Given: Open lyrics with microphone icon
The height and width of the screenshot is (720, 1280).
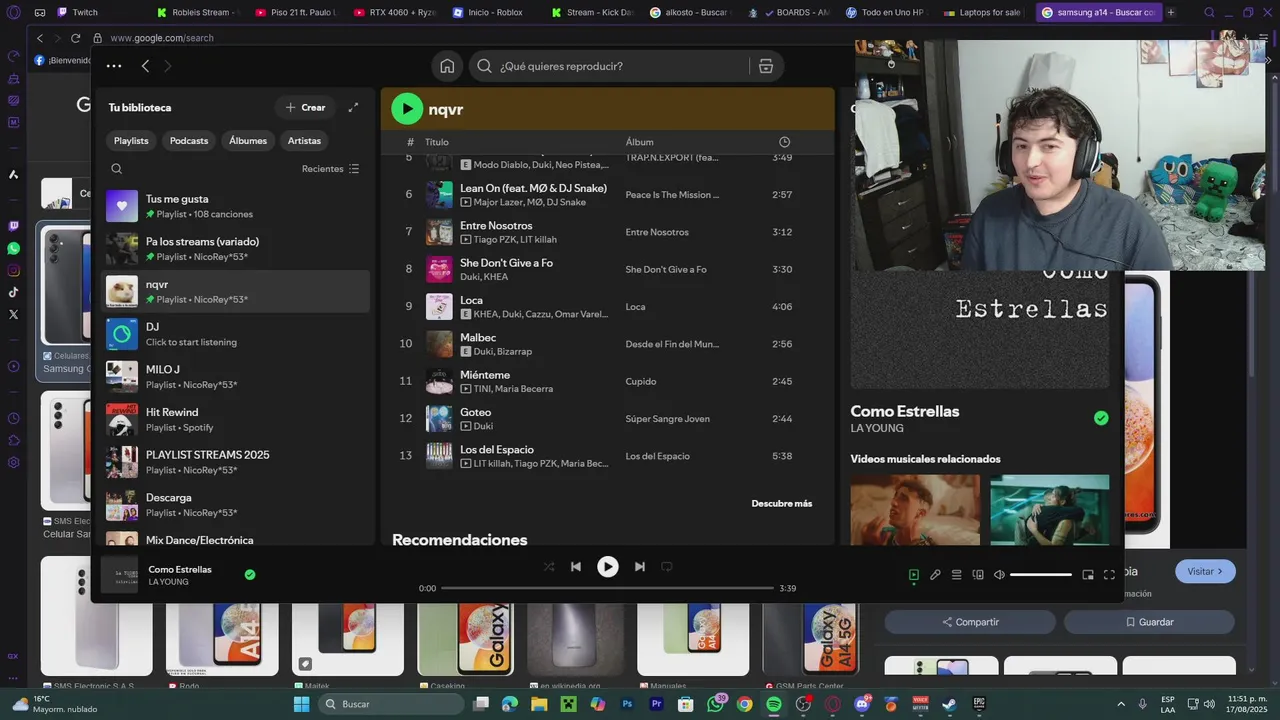Looking at the screenshot, I should (x=935, y=575).
